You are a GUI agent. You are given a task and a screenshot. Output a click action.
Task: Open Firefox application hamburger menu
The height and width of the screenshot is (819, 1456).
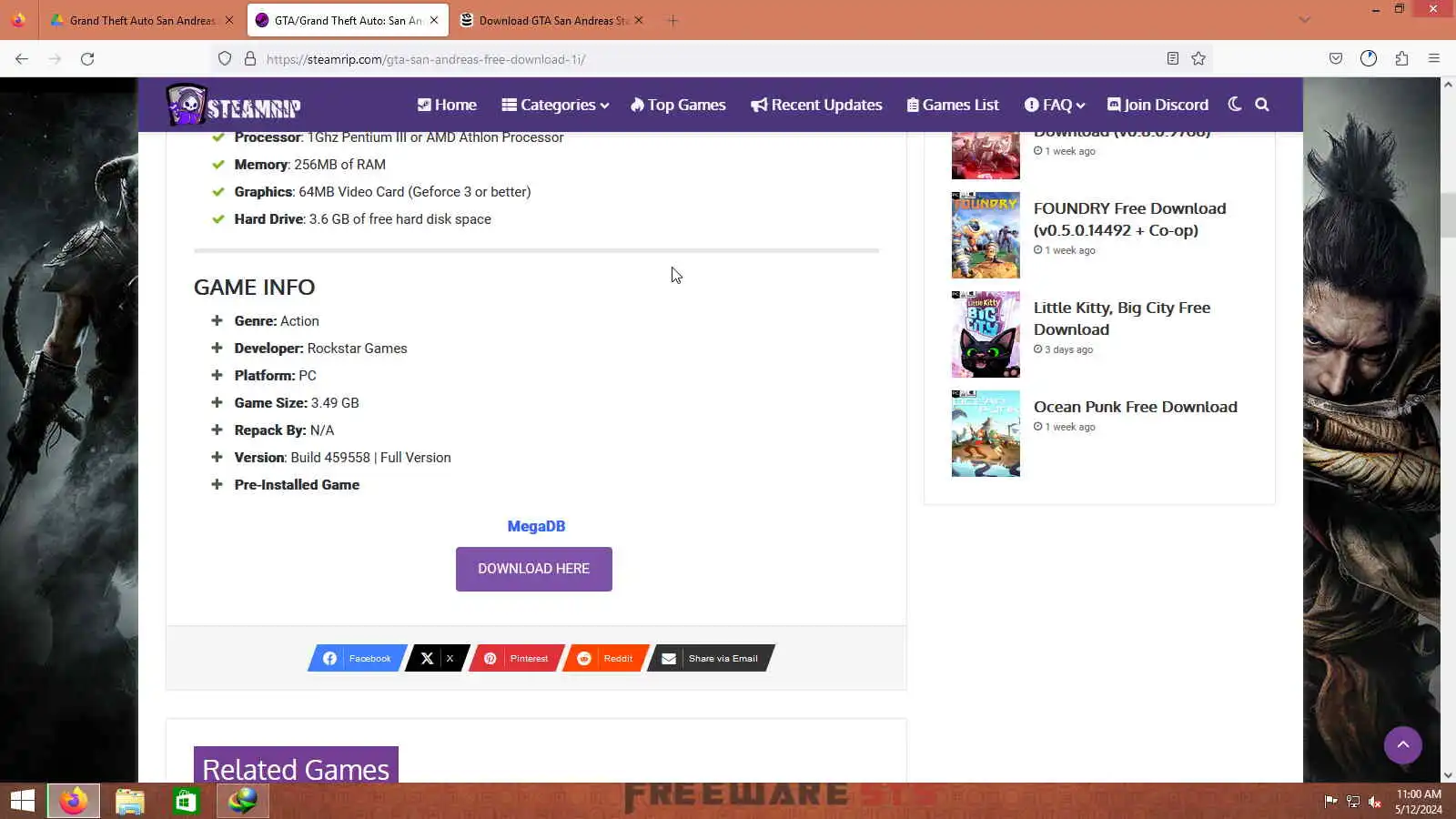pos(1434,59)
